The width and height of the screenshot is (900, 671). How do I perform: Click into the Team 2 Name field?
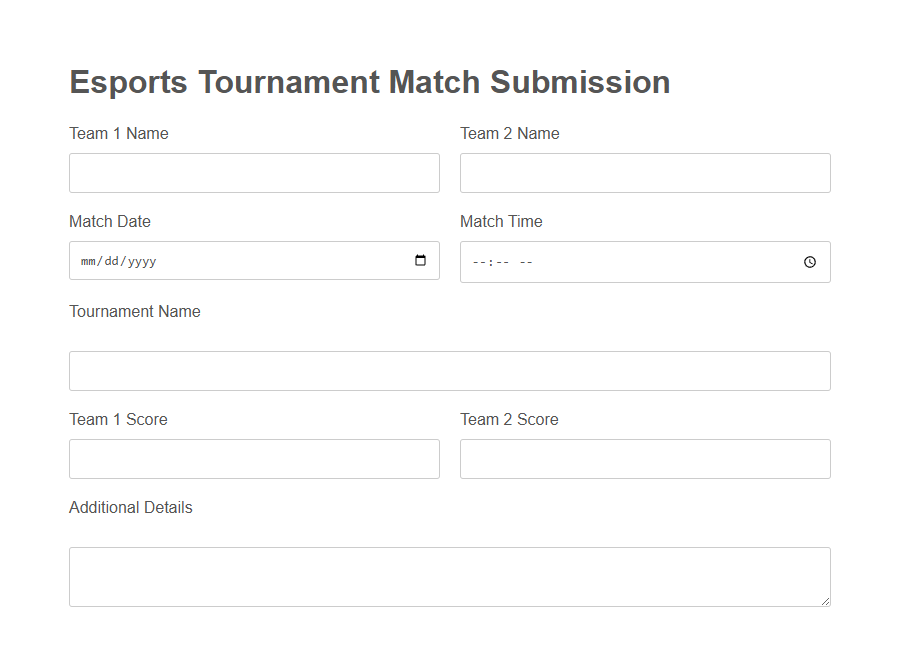tap(644, 172)
